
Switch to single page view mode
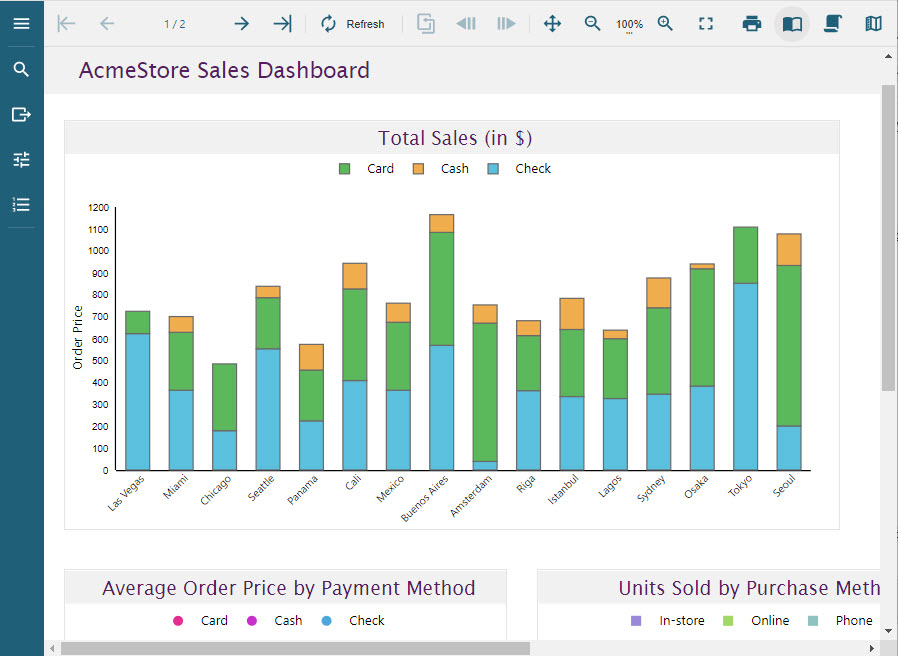pyautogui.click(x=792, y=24)
